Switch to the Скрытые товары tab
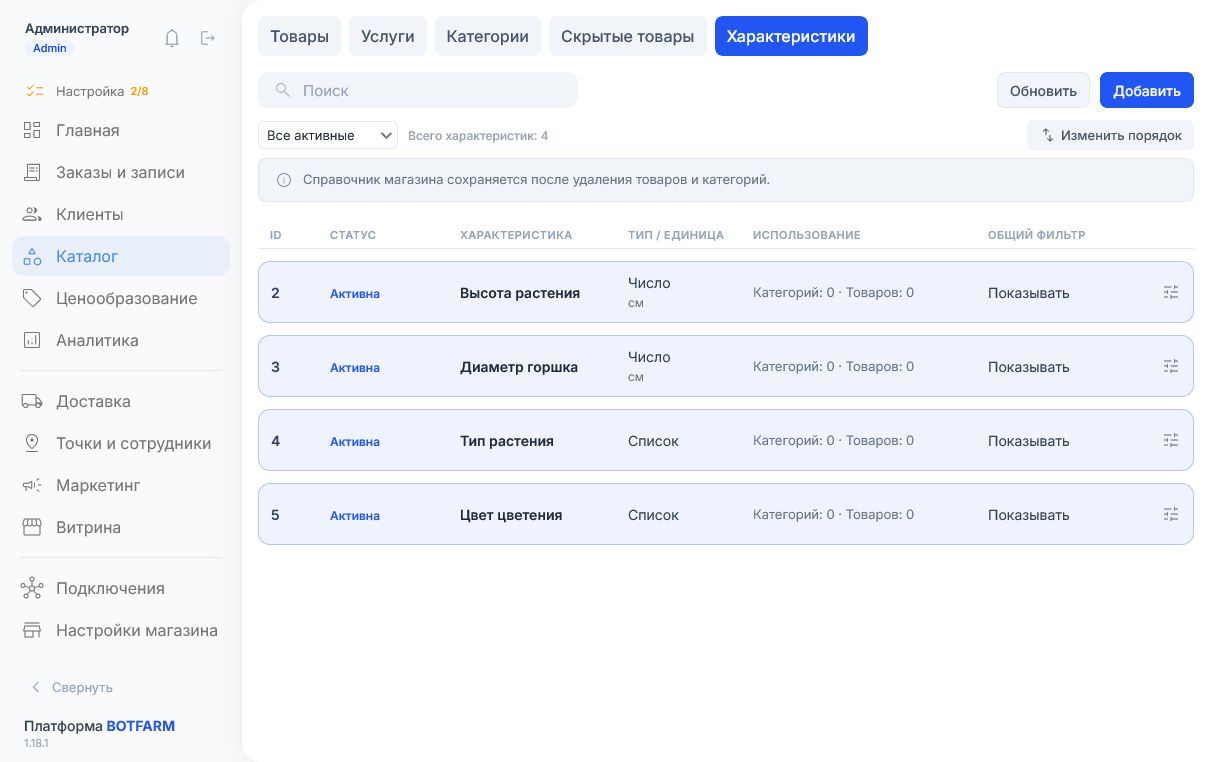This screenshot has width=1210, height=762. pos(628,36)
